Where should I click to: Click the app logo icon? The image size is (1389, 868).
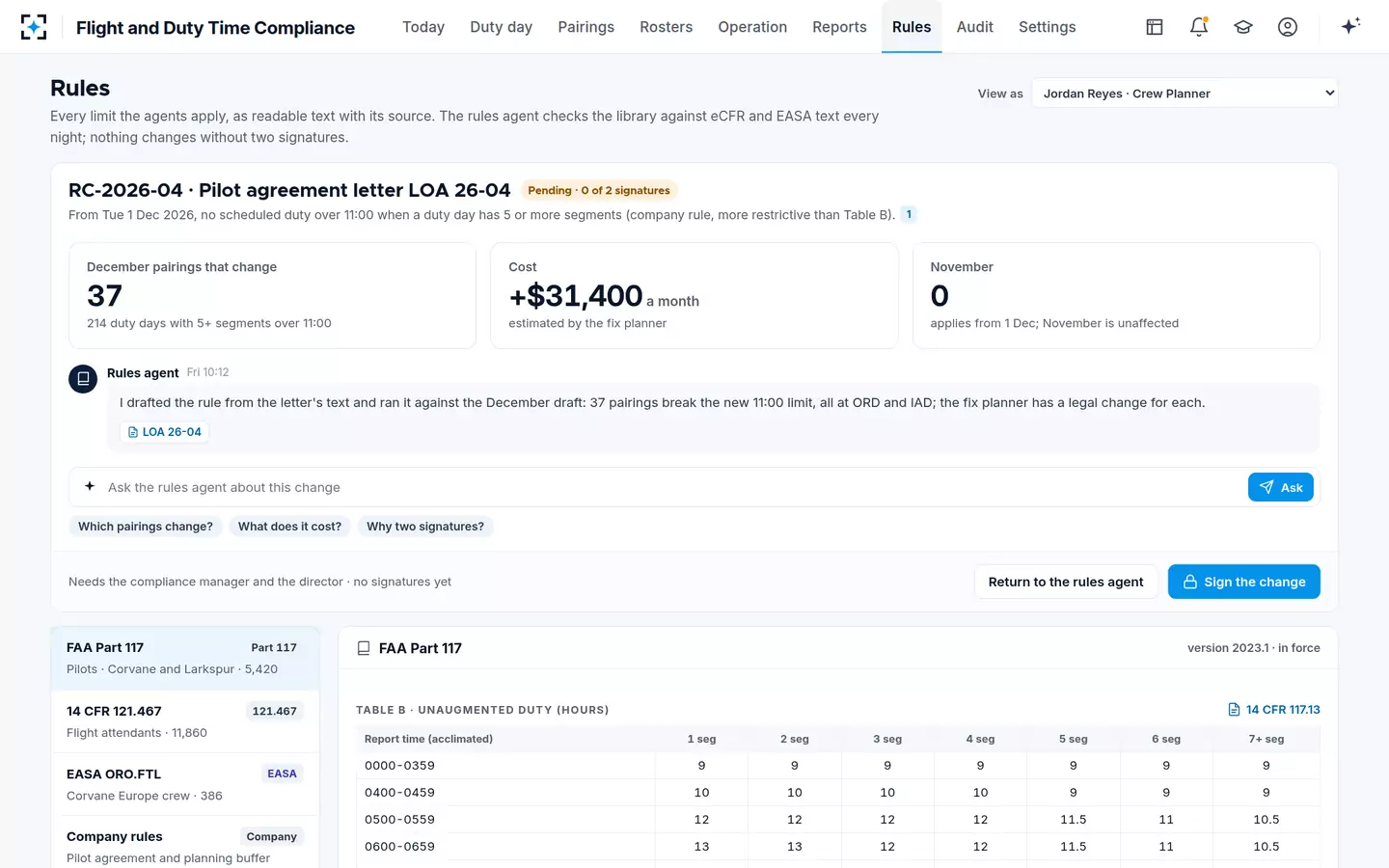34,27
